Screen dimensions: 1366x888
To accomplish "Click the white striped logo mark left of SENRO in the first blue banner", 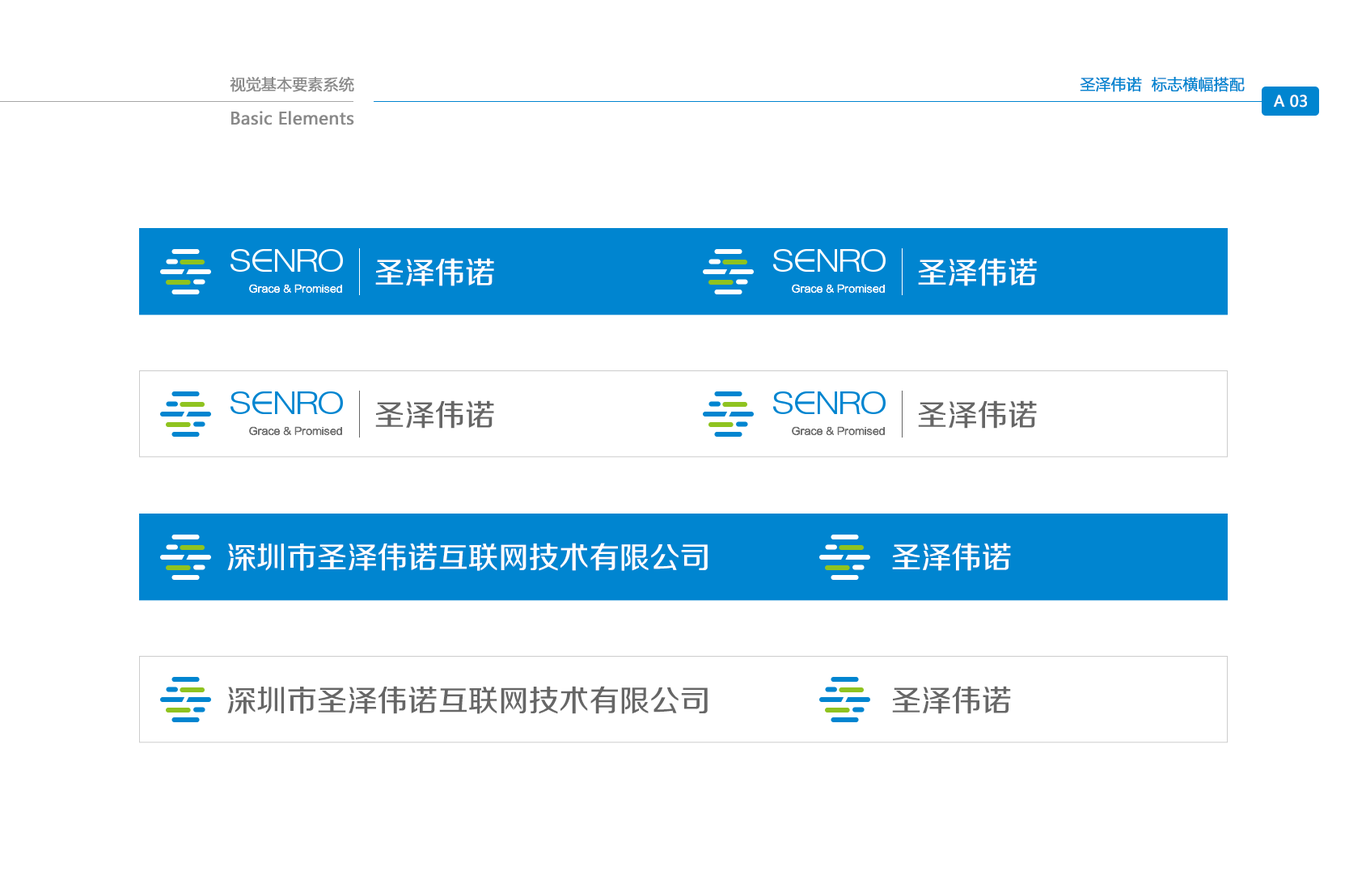I will tap(185, 271).
